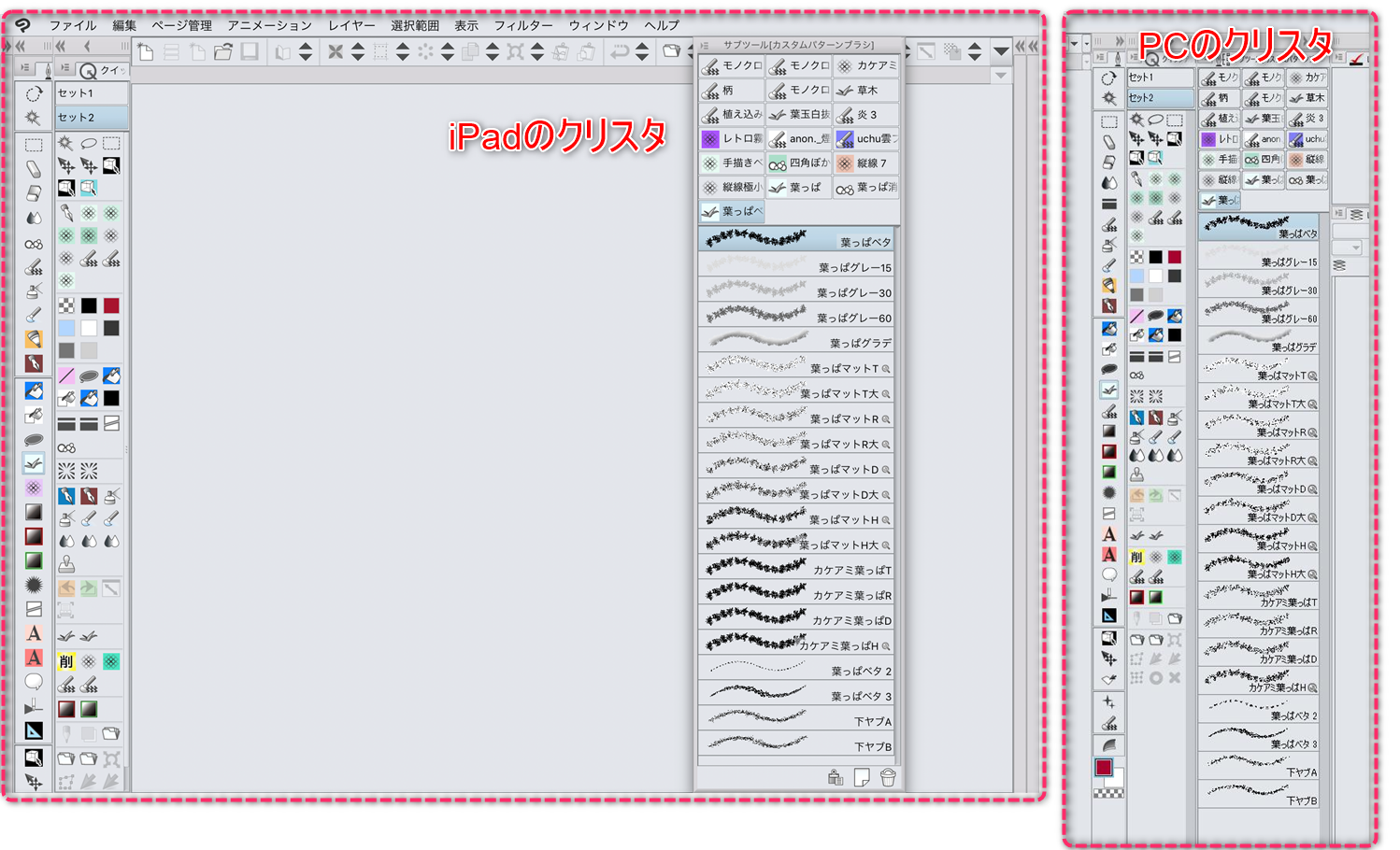Choose the 草木 sub tool group in iPad panel
1400x850 pixels.
point(866,91)
